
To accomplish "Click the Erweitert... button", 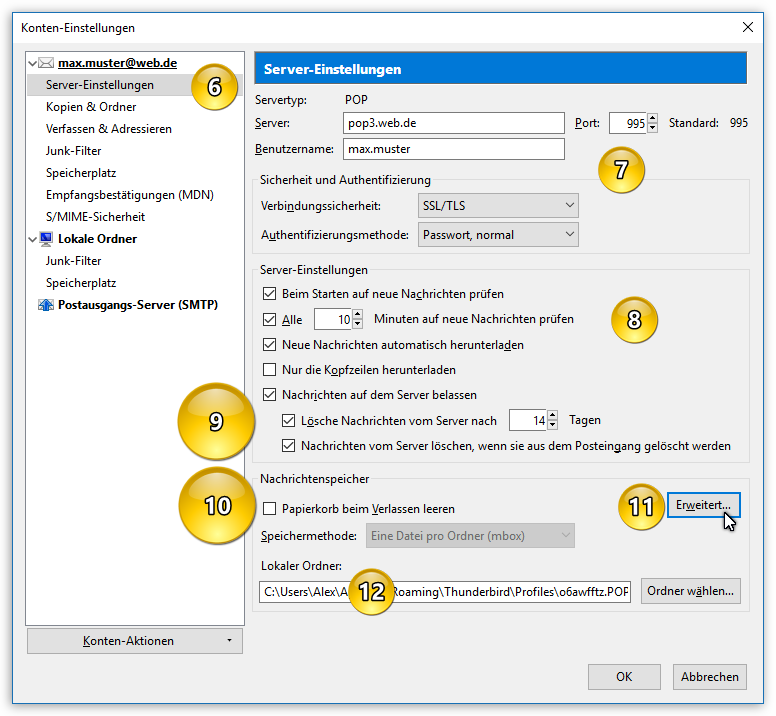I will tap(703, 506).
